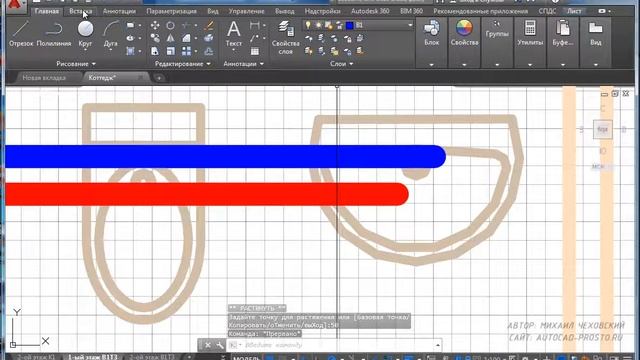The image size is (640, 360).
Task: Open the Вывод ribbon tab
Action: 284,11
